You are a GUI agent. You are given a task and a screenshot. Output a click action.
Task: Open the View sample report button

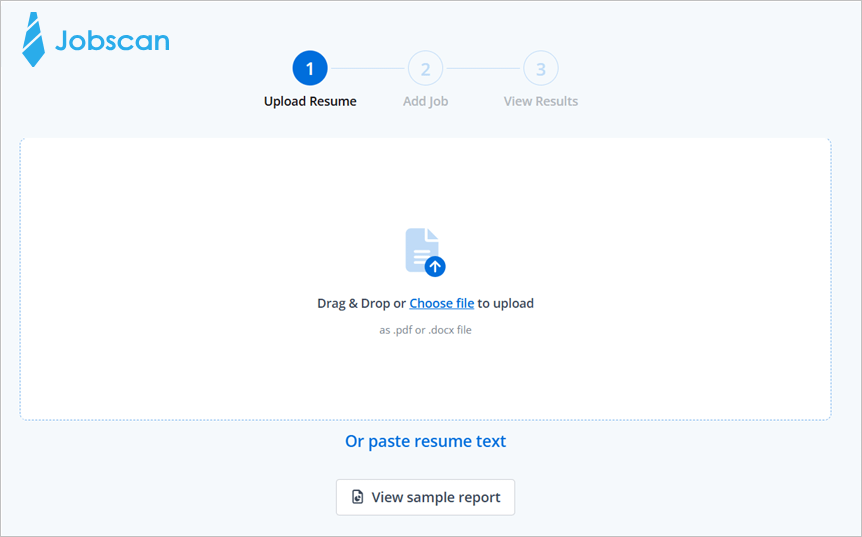(426, 497)
